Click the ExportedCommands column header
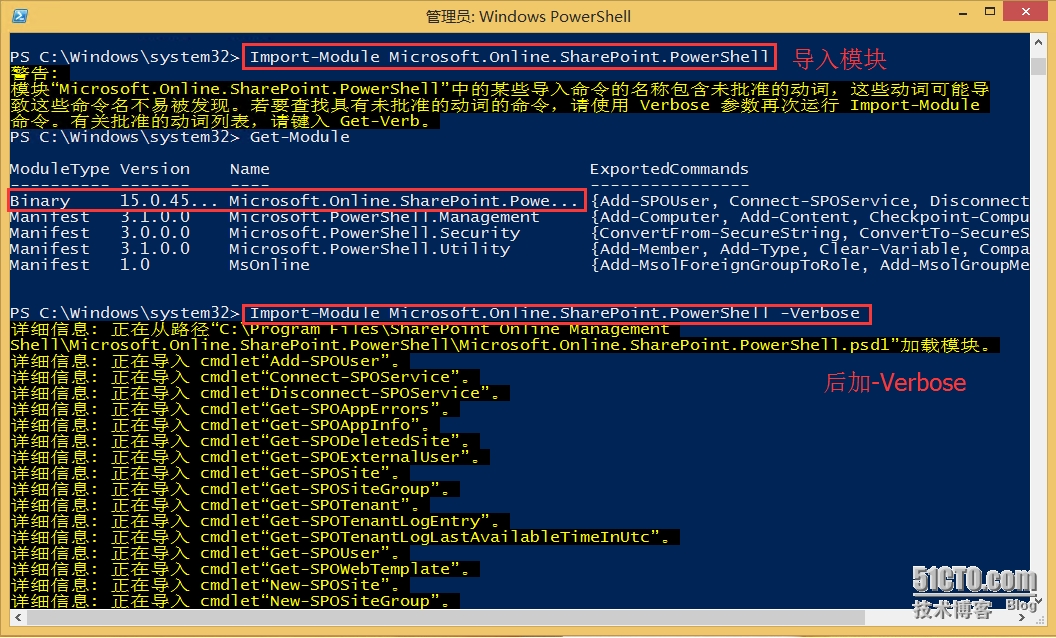Screen dimensions: 1056x638 [668, 169]
